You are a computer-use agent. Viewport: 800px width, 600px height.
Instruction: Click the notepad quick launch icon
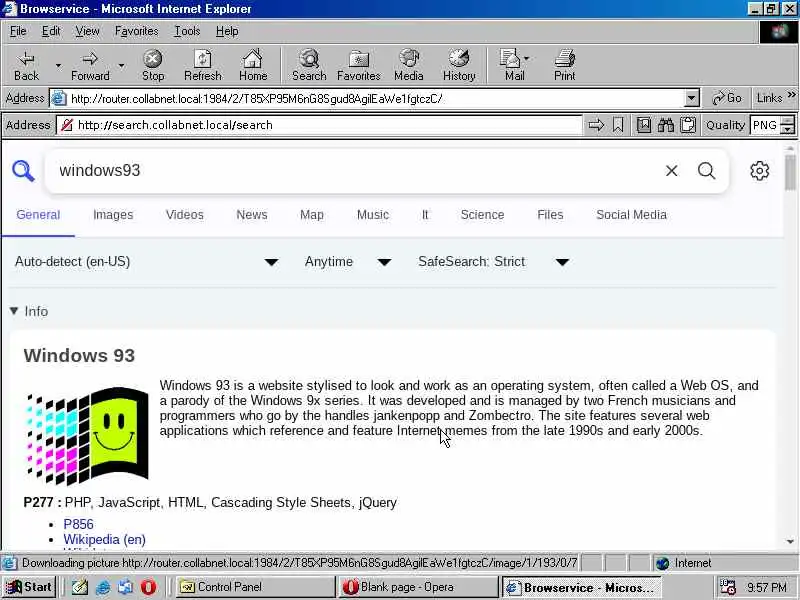click(80, 587)
